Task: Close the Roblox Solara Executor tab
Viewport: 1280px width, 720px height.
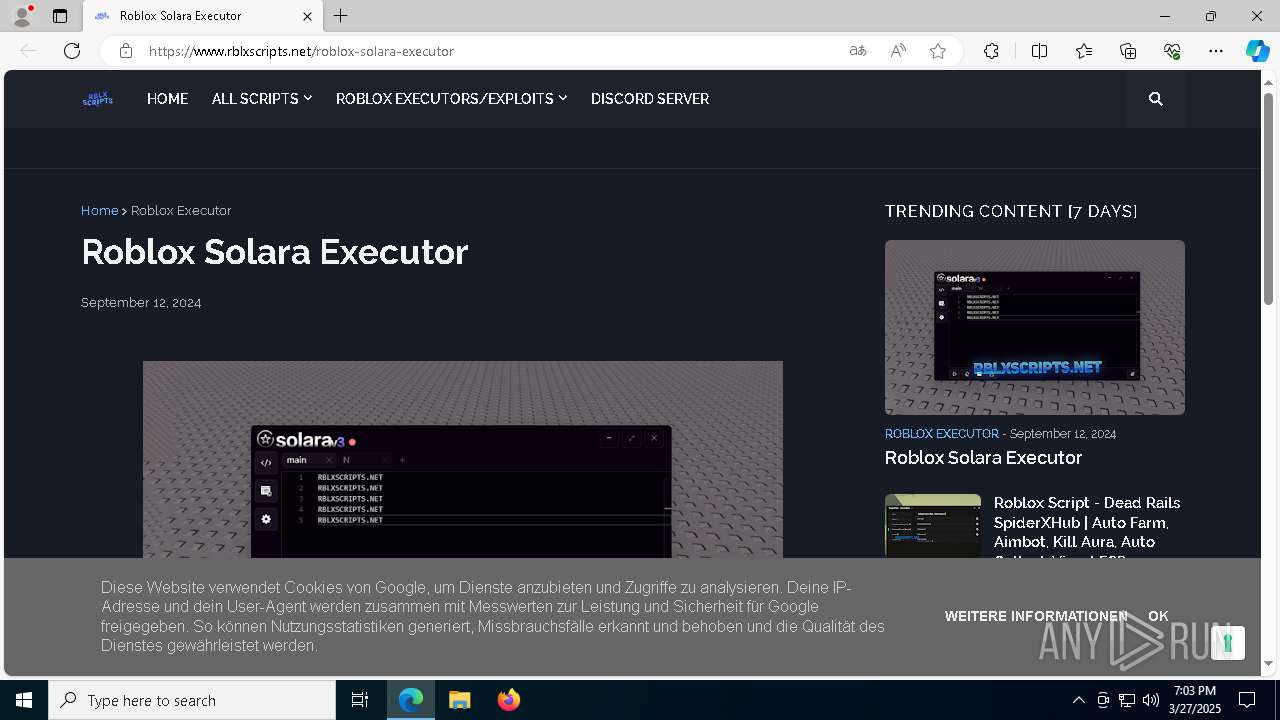Action: point(307,16)
